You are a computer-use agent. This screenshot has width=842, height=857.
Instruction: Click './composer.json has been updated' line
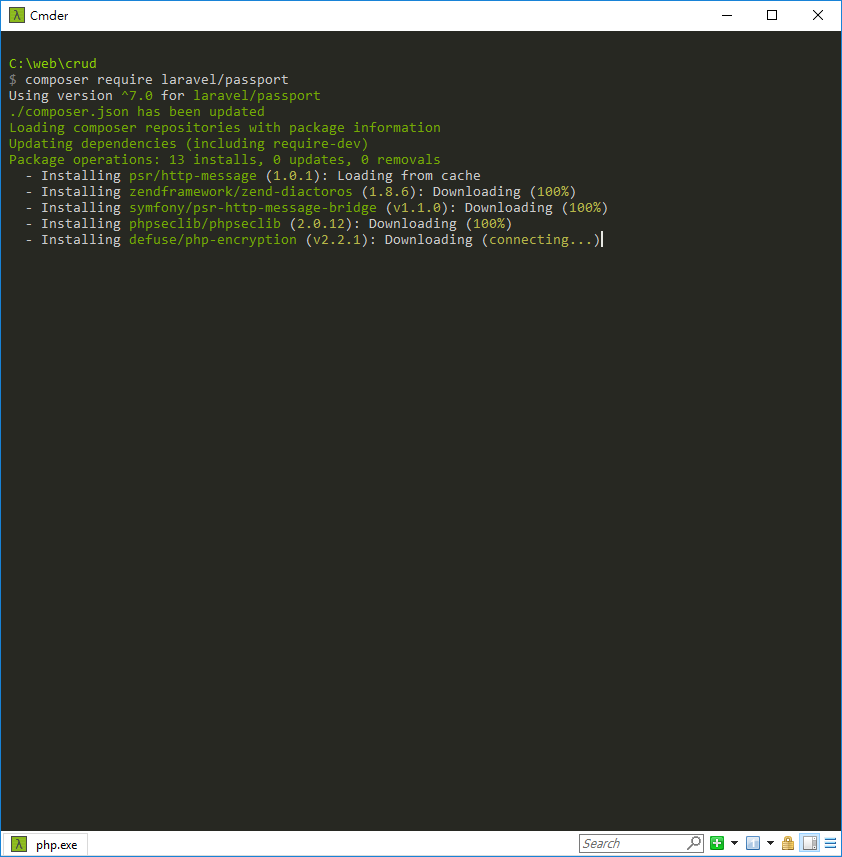(137, 111)
